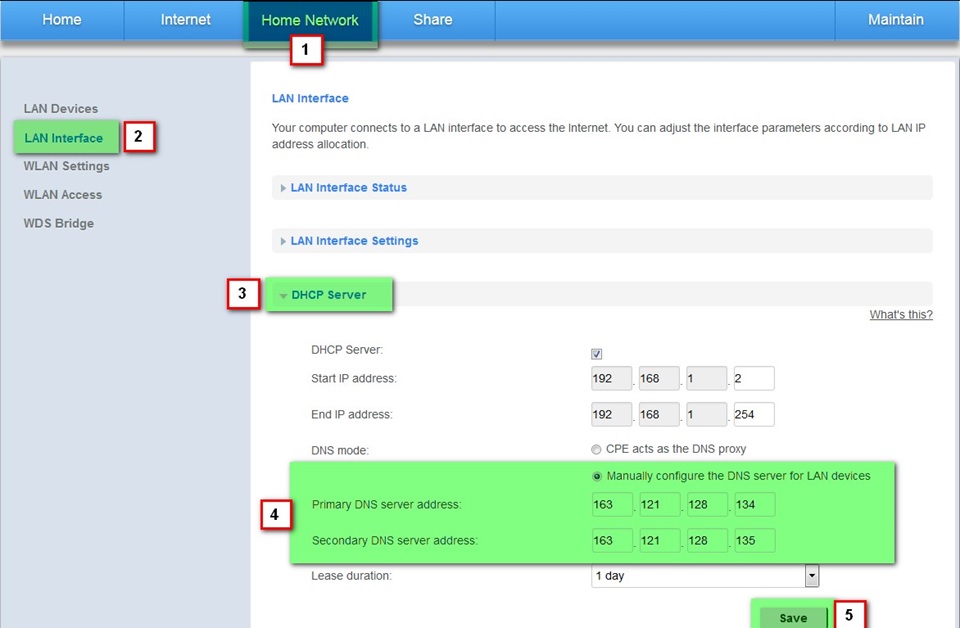Screen dimensions: 960x628
Task: Open the Lease duration dropdown
Action: coord(705,576)
